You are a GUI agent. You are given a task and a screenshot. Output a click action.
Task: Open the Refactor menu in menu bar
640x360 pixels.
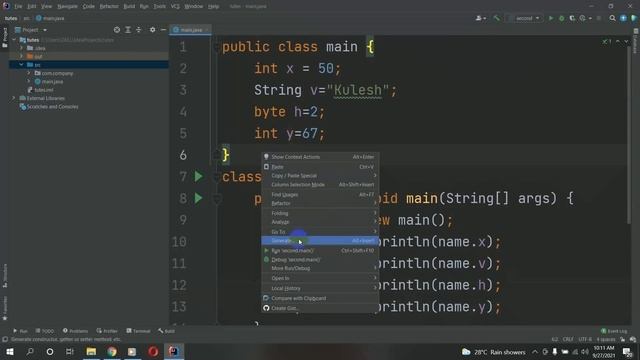coord(109,6)
